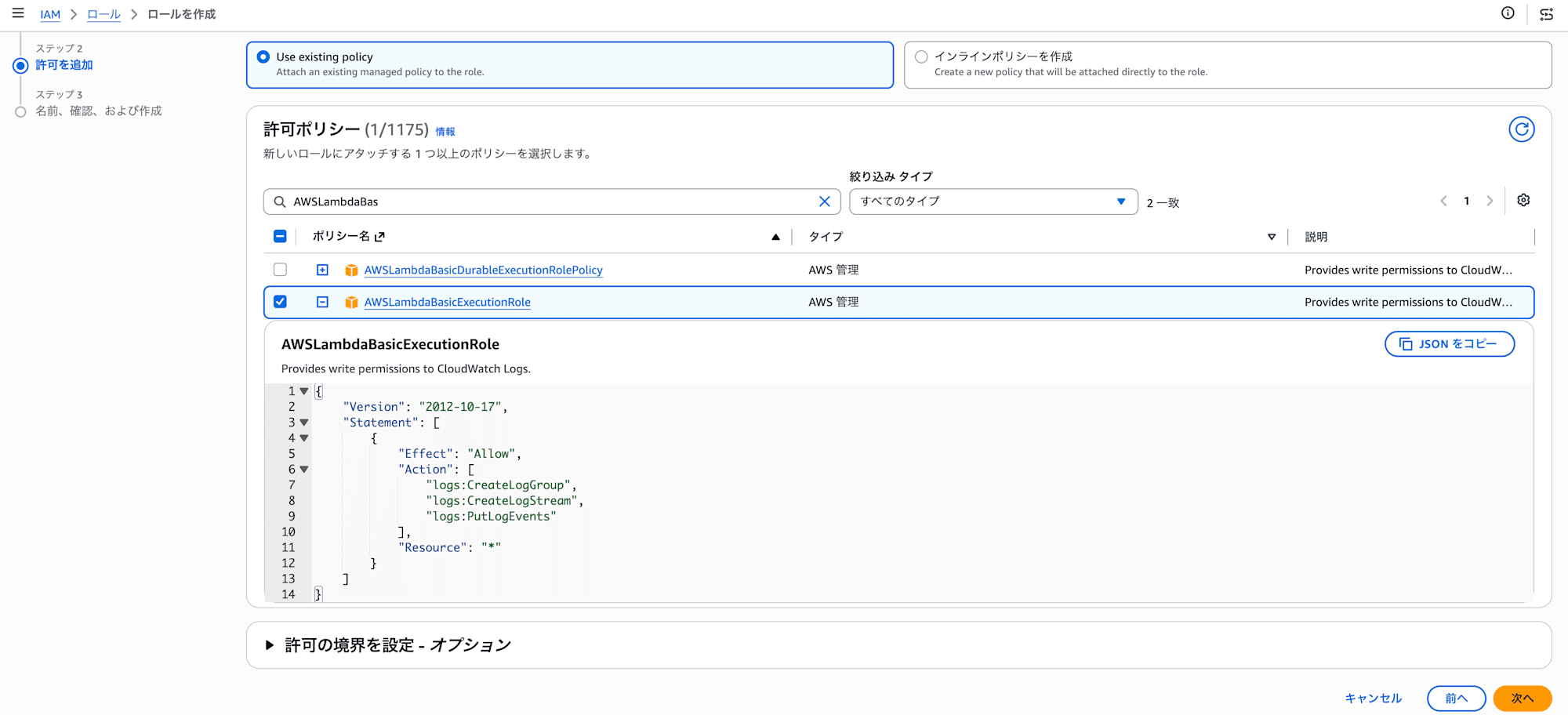Toggle the select-all policies header checkbox
Screen dimensions: 1568x715
[x=280, y=236]
